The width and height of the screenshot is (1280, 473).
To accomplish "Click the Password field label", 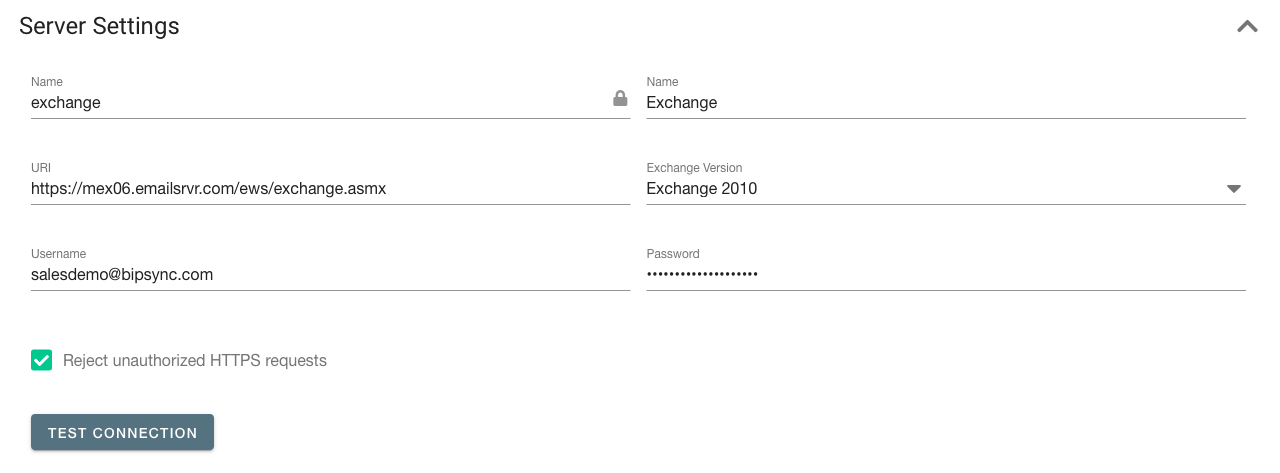I will tap(673, 254).
